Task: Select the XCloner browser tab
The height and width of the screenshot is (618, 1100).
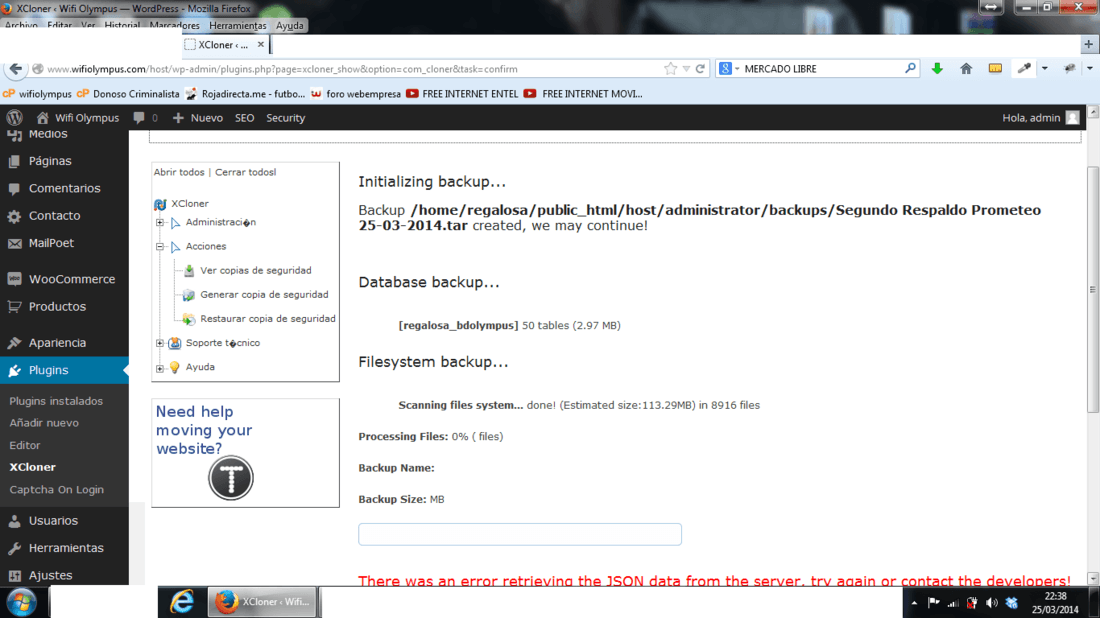Action: pos(224,44)
